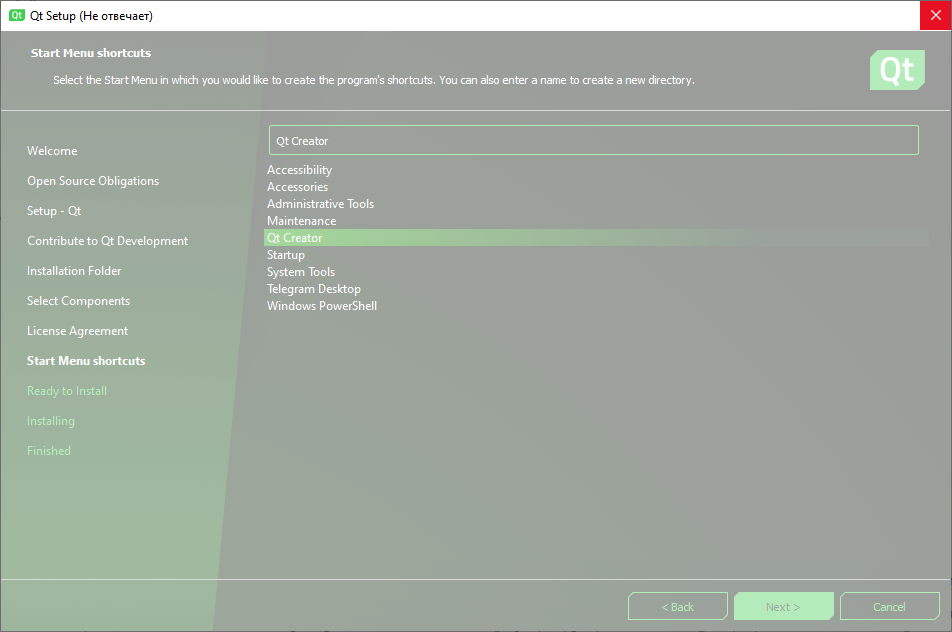This screenshot has width=952, height=632.
Task: Click the Qt Setup title bar icon
Action: pos(16,16)
